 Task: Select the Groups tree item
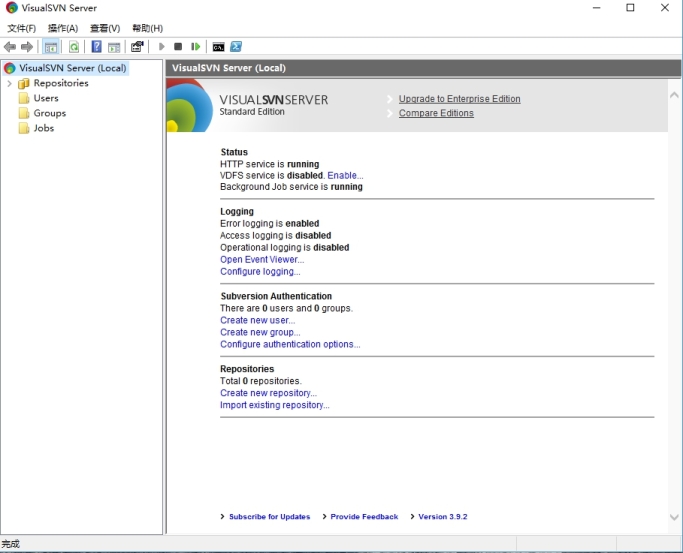(50, 113)
